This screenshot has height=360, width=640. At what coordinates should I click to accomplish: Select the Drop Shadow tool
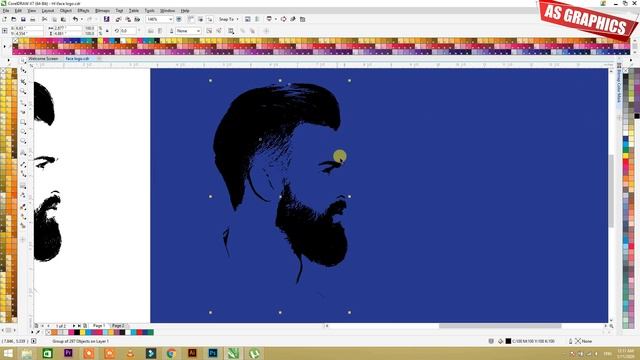(23, 185)
